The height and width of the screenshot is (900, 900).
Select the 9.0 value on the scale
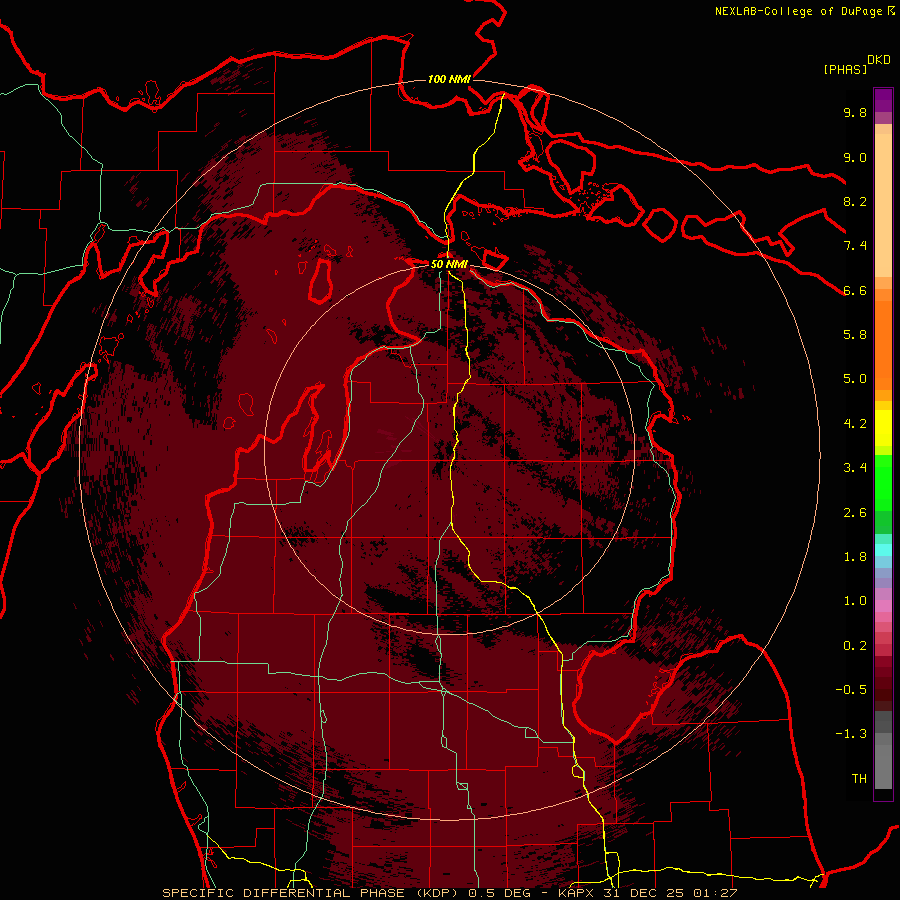point(855,157)
